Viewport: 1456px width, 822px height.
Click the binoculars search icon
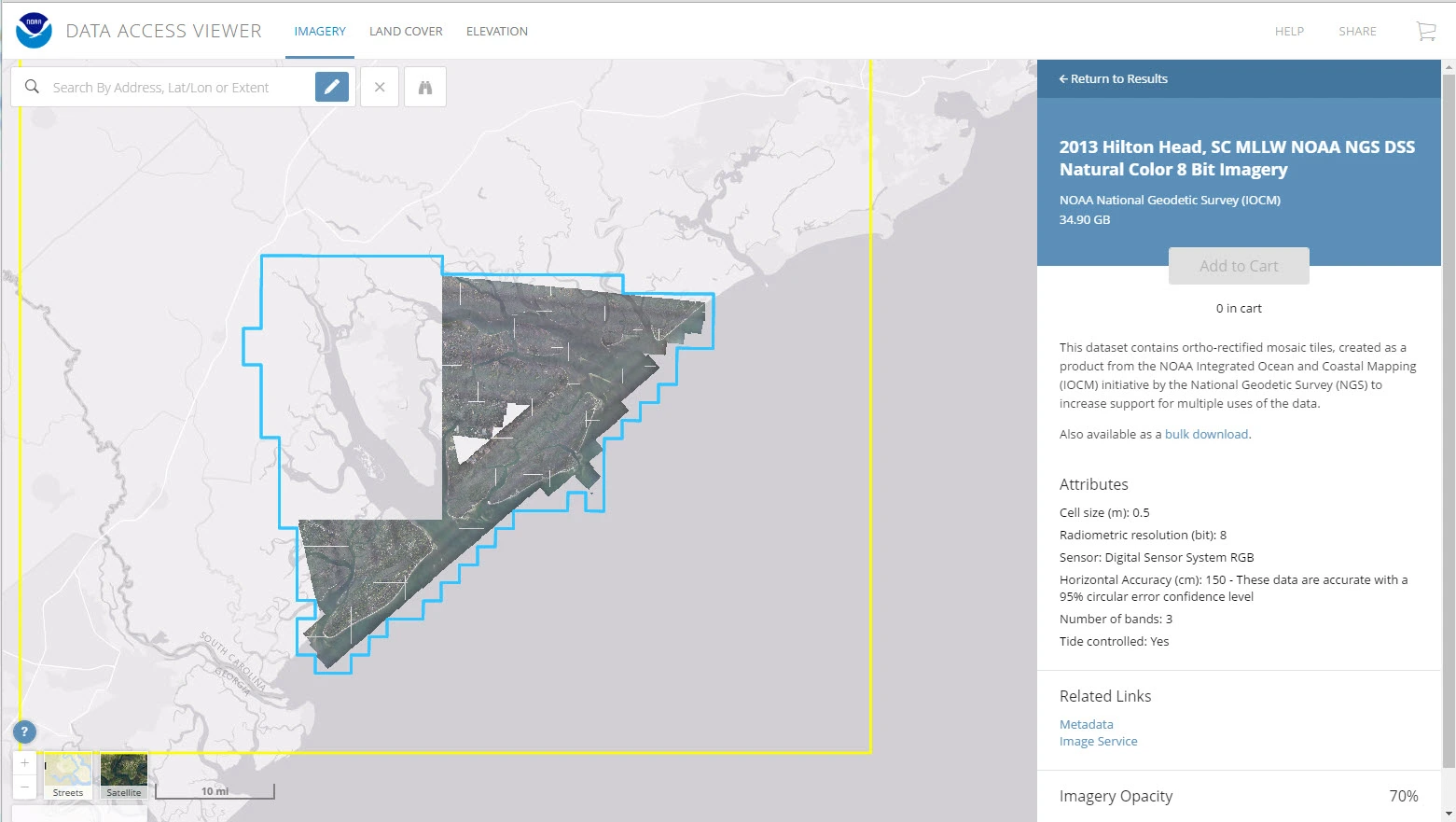425,87
